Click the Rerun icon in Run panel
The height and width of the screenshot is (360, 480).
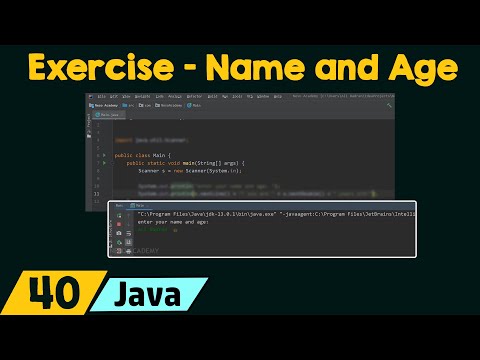(x=119, y=216)
